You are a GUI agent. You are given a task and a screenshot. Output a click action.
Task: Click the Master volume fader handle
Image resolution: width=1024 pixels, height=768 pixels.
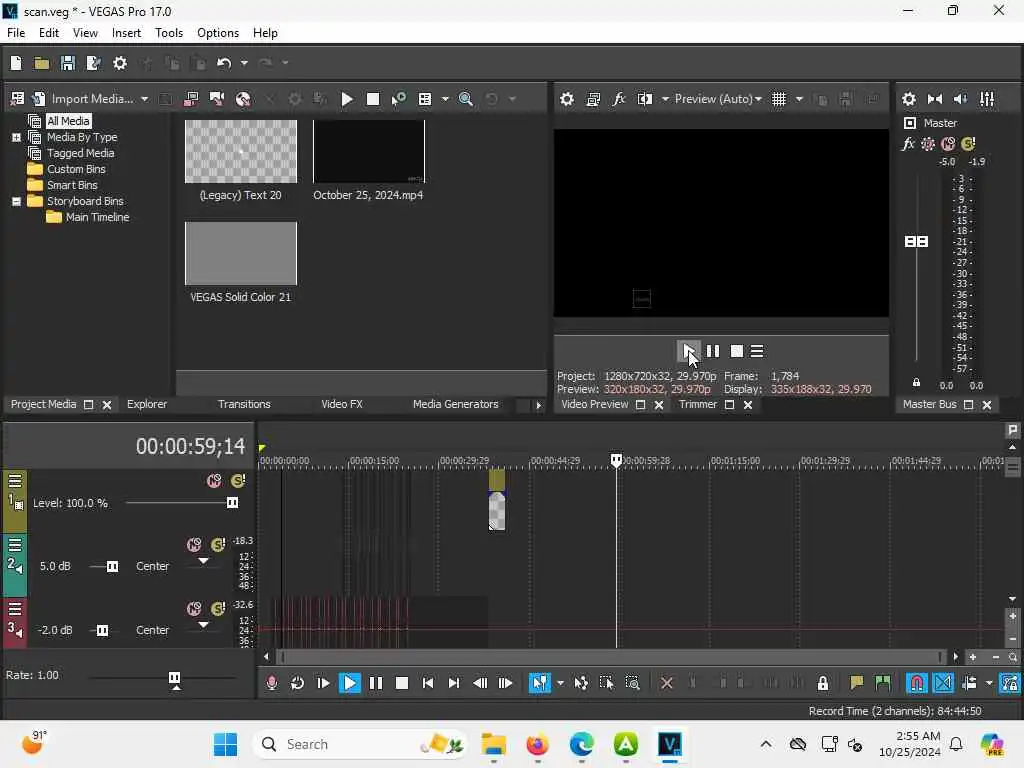(x=916, y=242)
